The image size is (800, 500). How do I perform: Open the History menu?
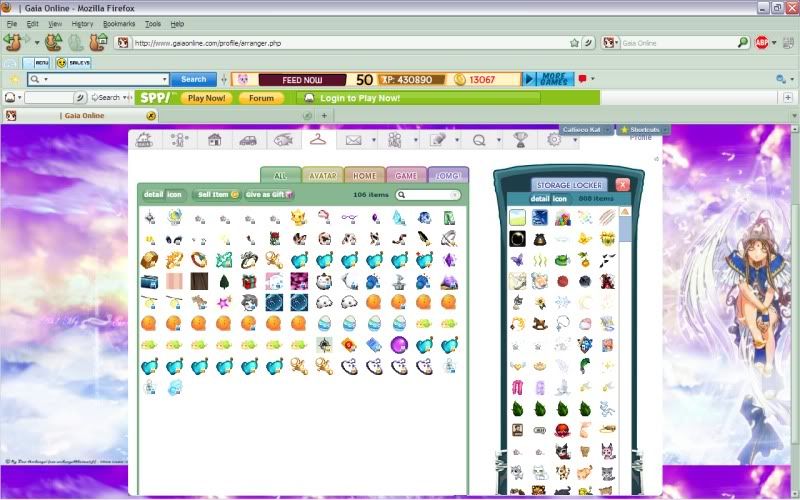point(82,24)
